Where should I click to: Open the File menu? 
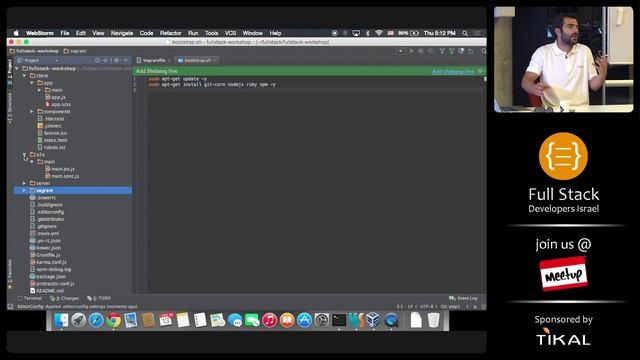(65, 33)
